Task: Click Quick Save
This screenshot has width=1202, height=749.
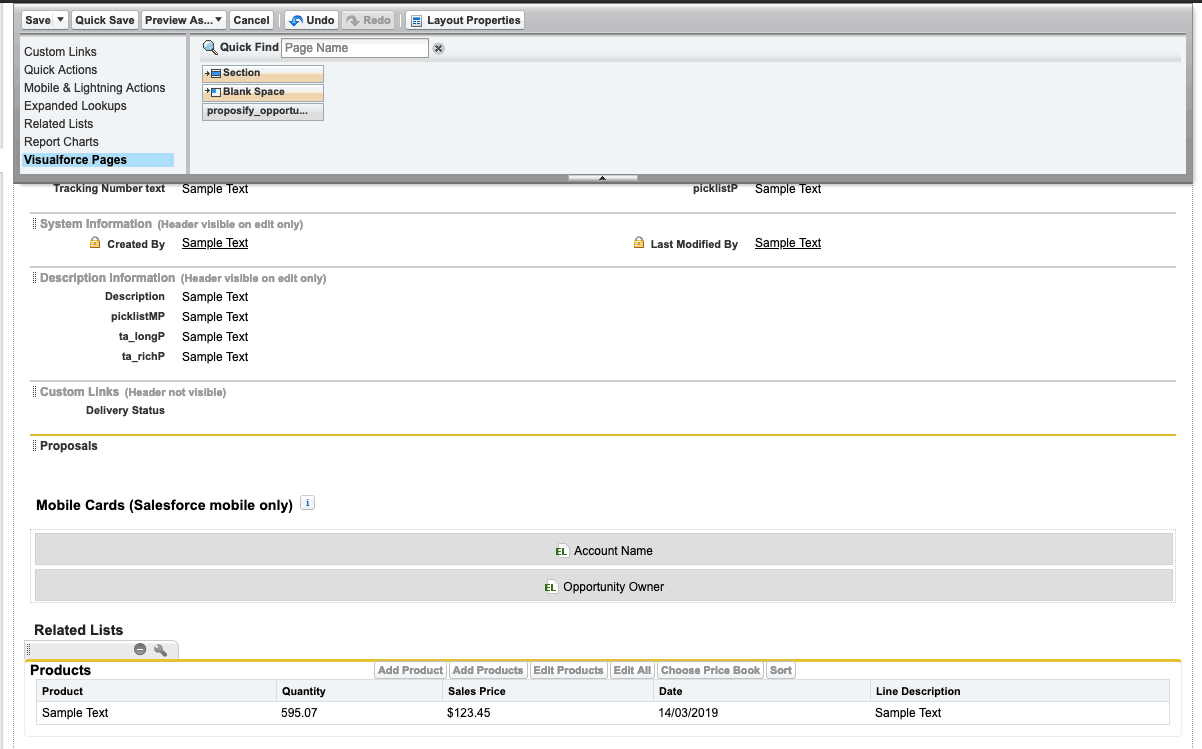Action: [105, 20]
